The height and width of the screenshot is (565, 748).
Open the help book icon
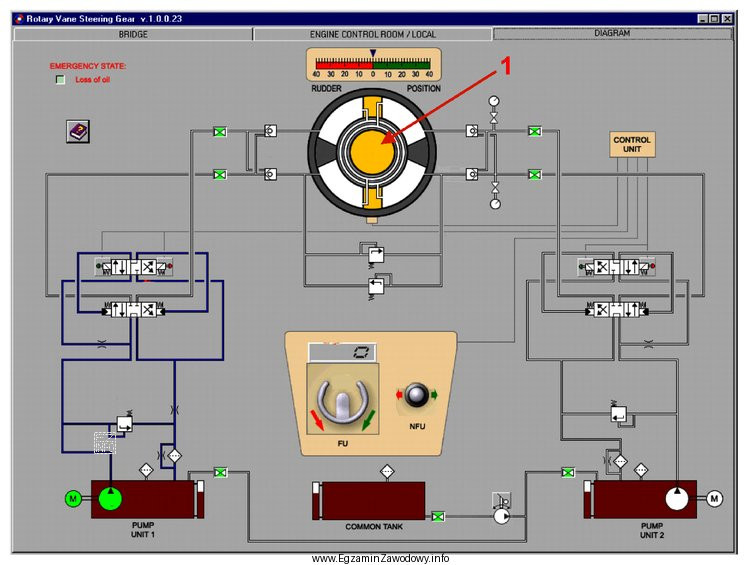tap(78, 131)
